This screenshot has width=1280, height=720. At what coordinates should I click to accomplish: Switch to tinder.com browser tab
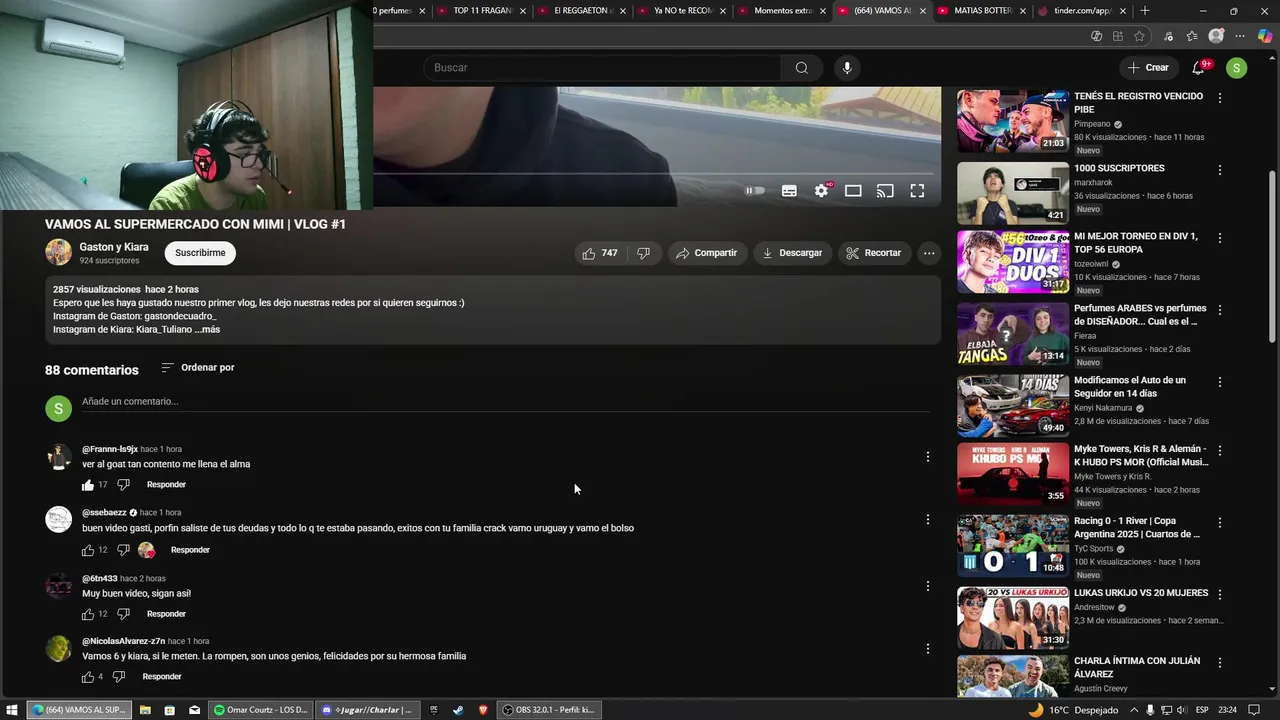click(1080, 11)
